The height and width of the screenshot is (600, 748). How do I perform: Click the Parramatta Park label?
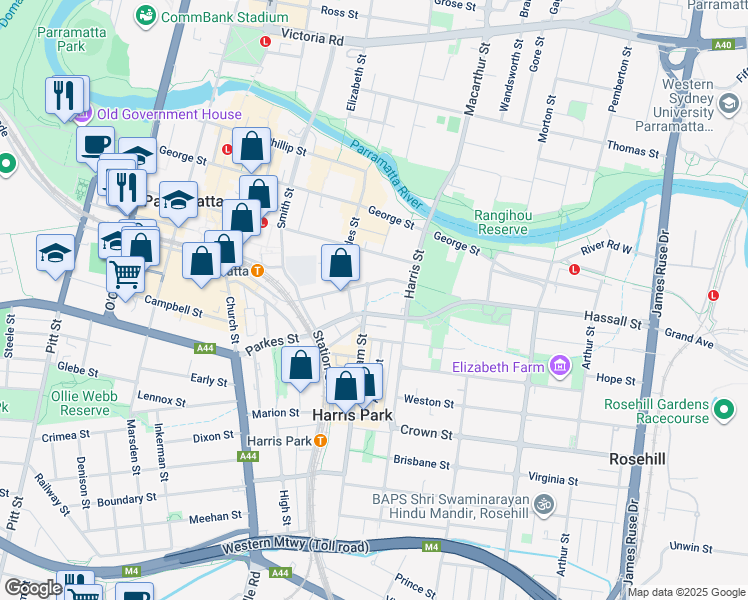(72, 39)
